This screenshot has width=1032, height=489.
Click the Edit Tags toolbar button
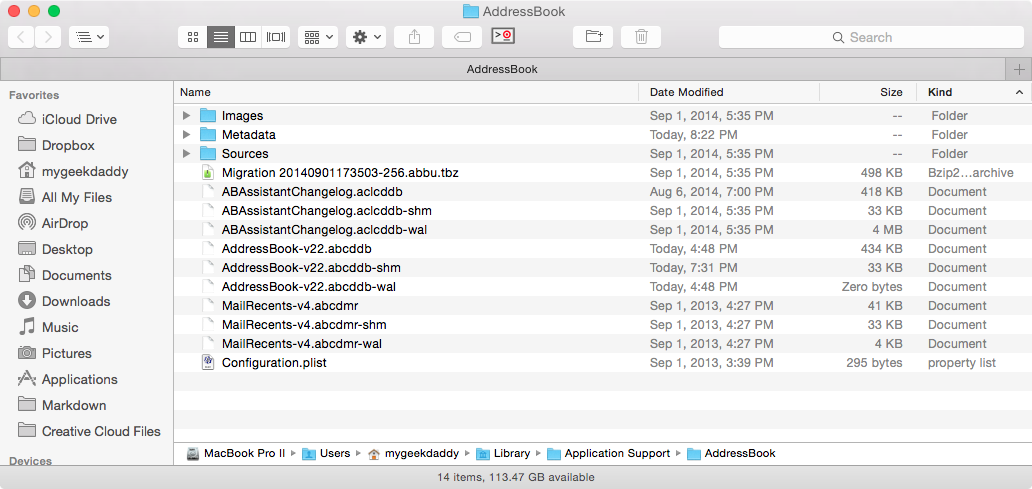pyautogui.click(x=462, y=37)
